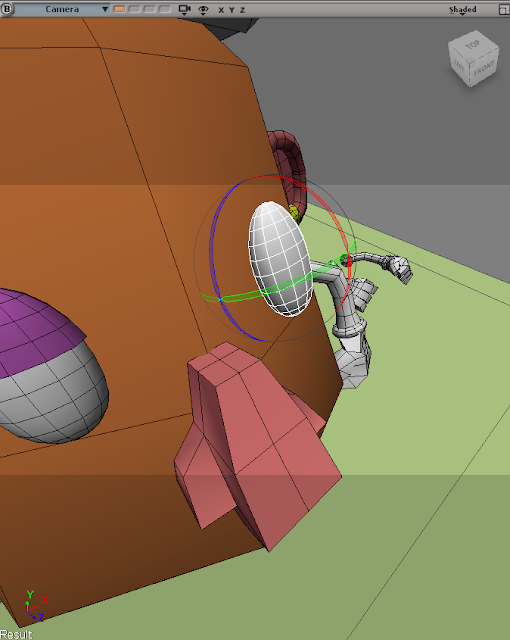510x640 pixels.
Task: Click the TOP face of view cube
Action: pos(473,43)
